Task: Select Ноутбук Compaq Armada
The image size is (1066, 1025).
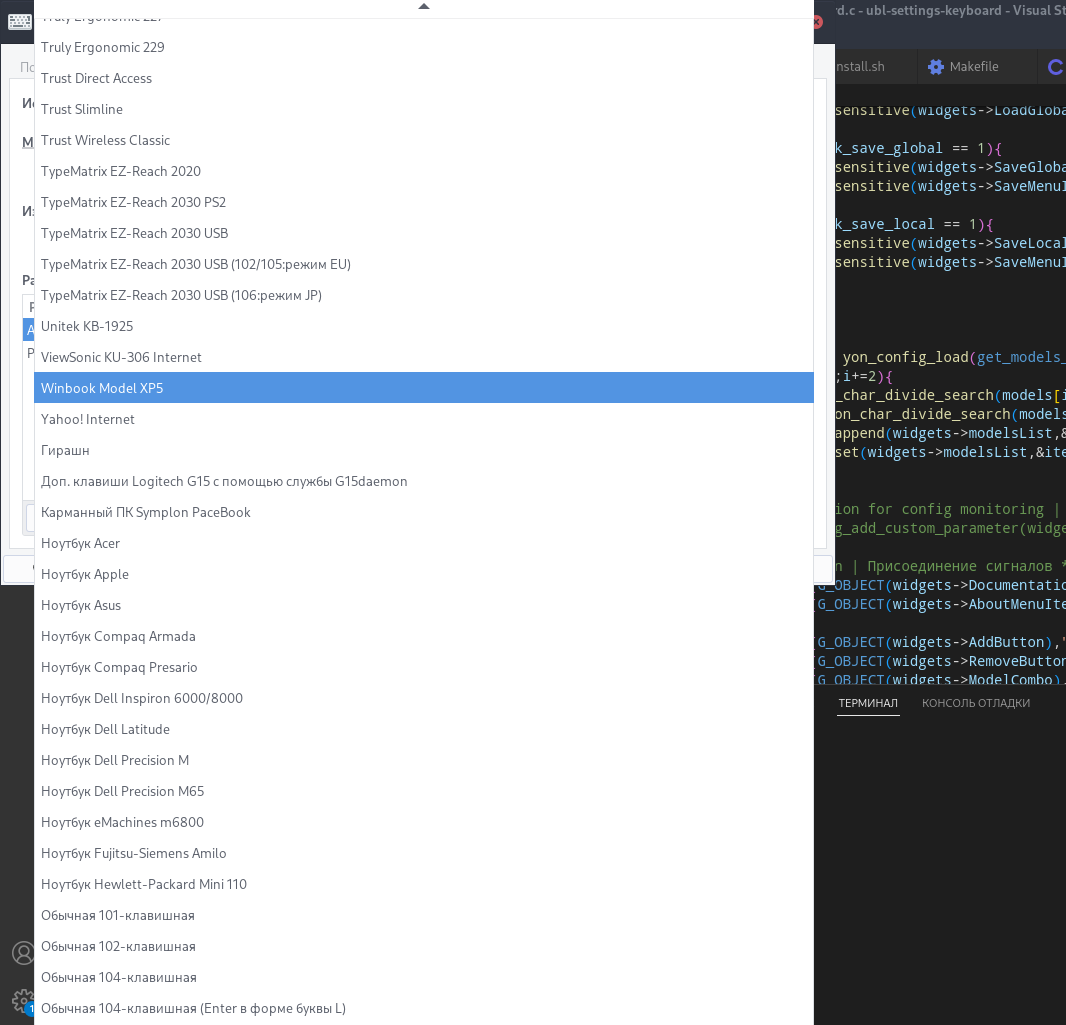Action: coord(424,637)
